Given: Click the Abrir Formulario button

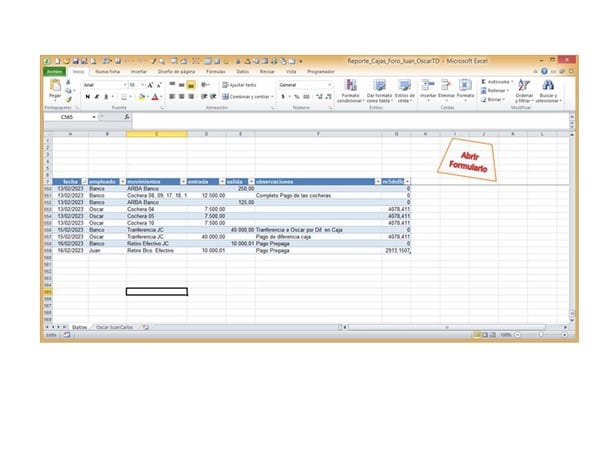Looking at the screenshot, I should pyautogui.click(x=468, y=160).
